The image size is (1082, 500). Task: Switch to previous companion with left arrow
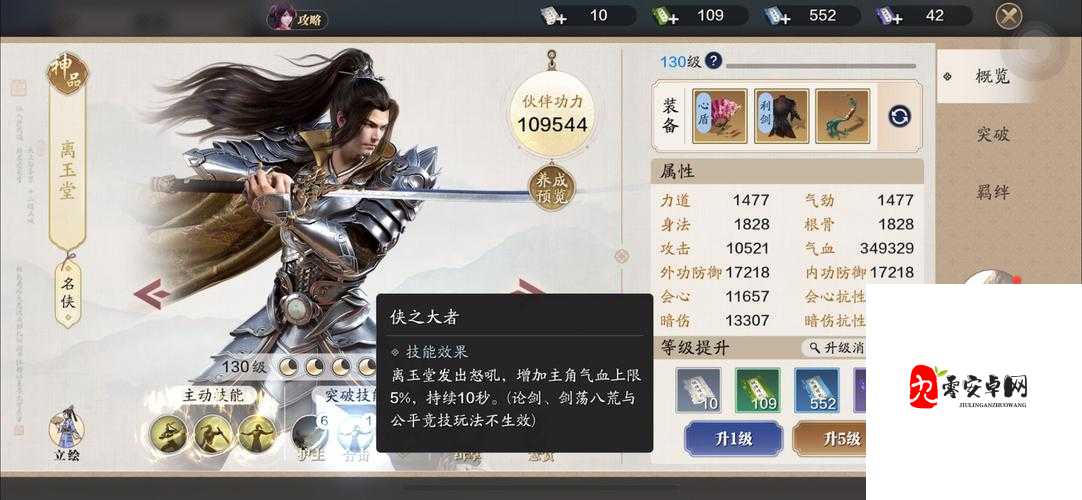(152, 294)
